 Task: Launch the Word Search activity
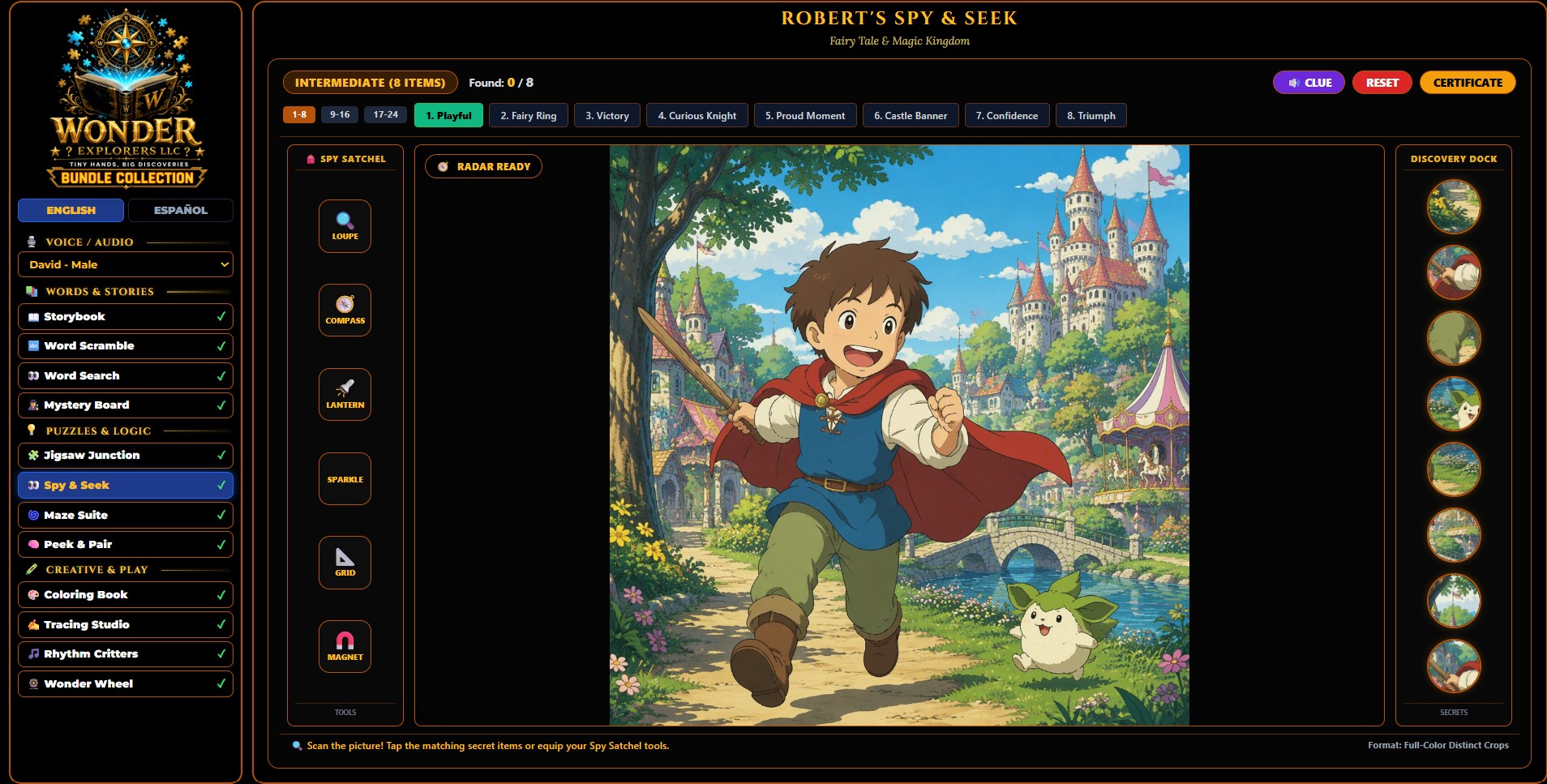(126, 375)
